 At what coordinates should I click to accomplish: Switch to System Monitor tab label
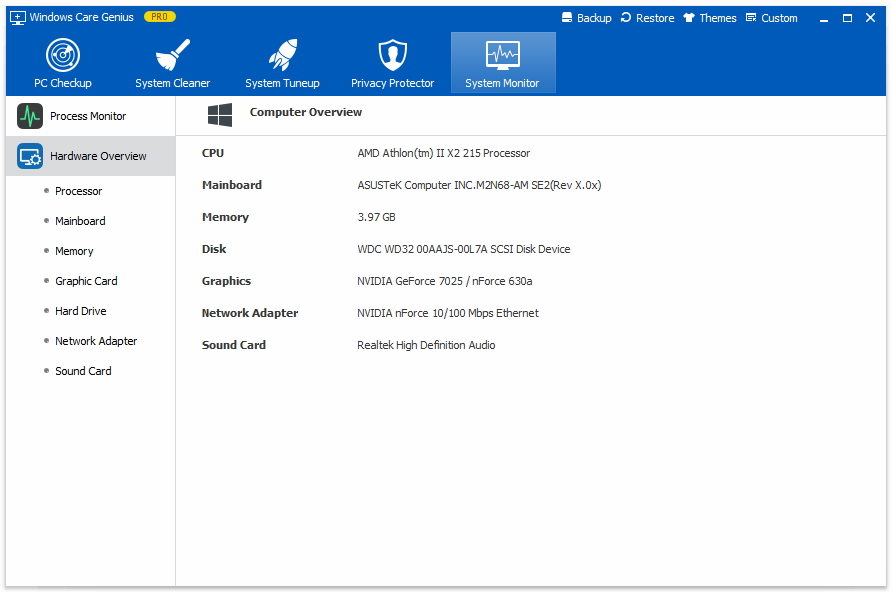tap(502, 83)
